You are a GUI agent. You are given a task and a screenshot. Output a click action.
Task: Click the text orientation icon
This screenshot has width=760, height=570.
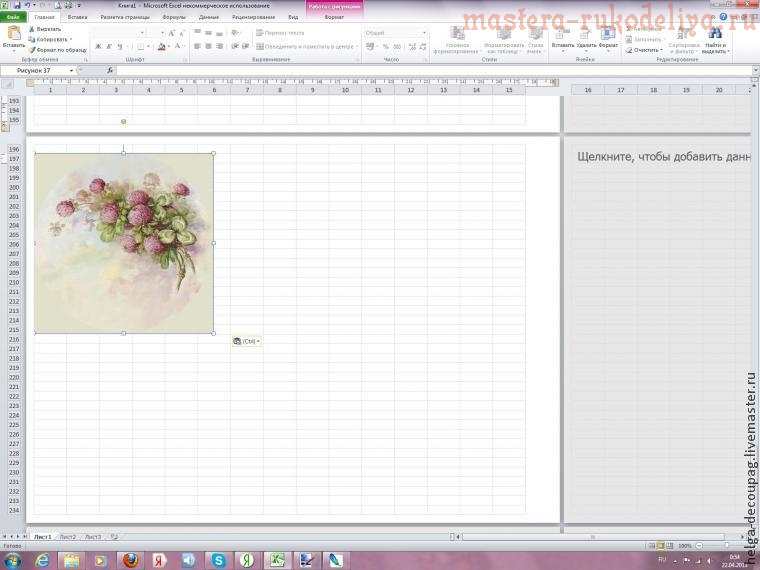[x=235, y=33]
